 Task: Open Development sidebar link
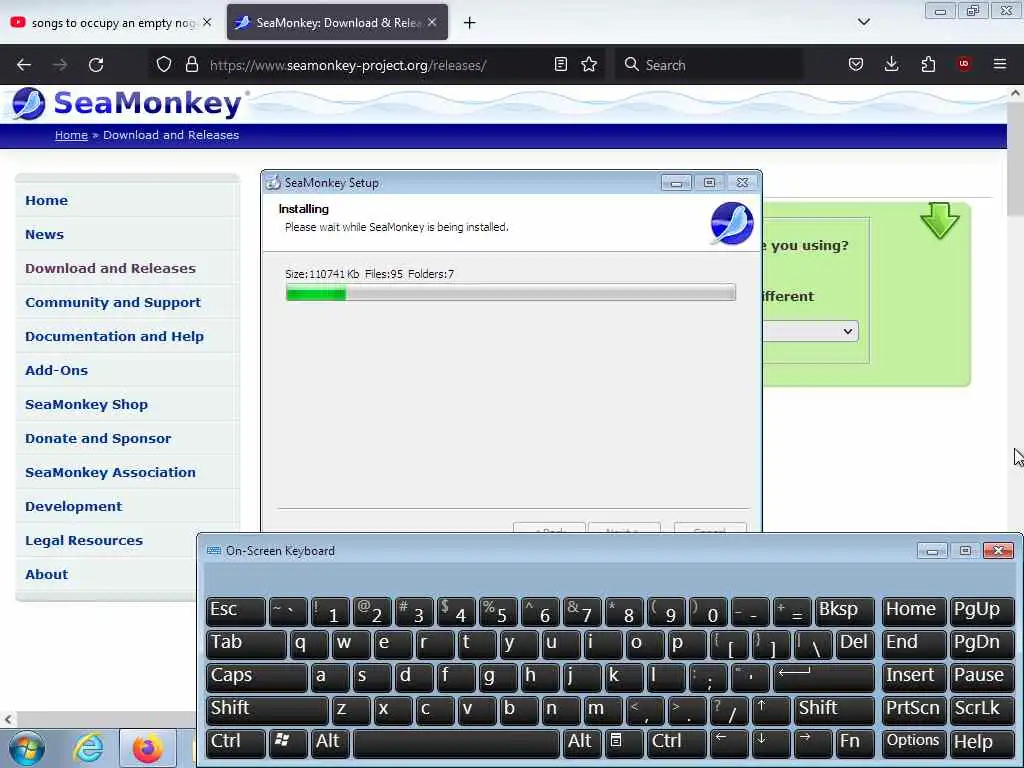(x=73, y=506)
